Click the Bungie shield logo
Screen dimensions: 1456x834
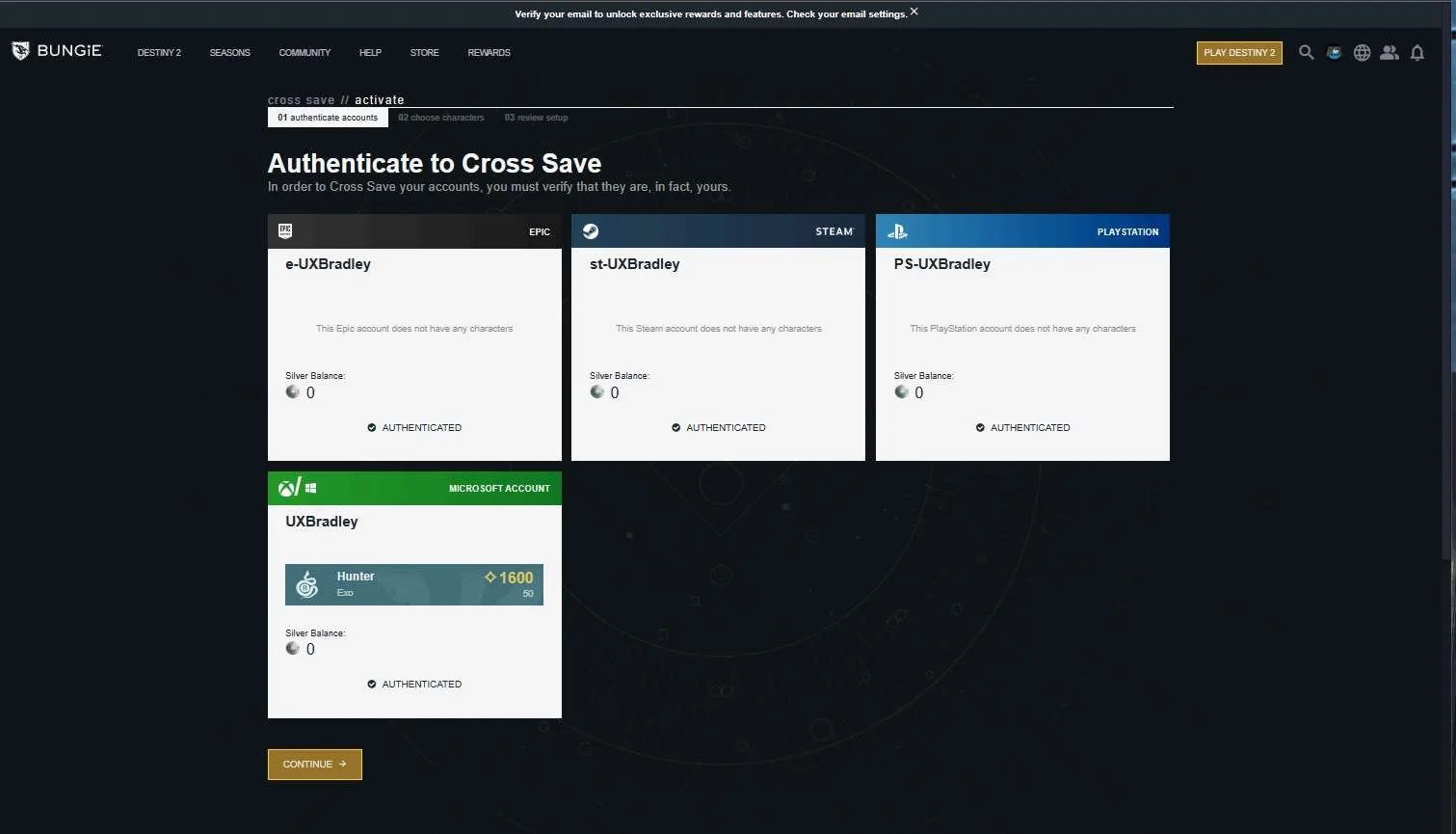coord(20,51)
